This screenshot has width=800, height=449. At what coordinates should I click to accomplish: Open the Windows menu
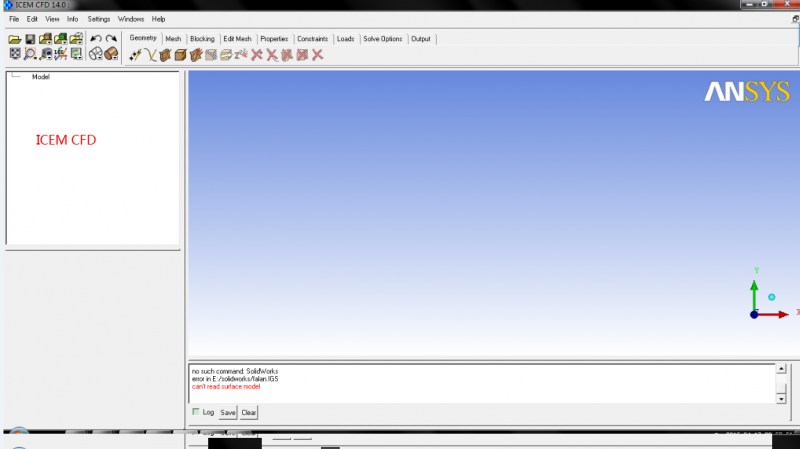coord(131,19)
